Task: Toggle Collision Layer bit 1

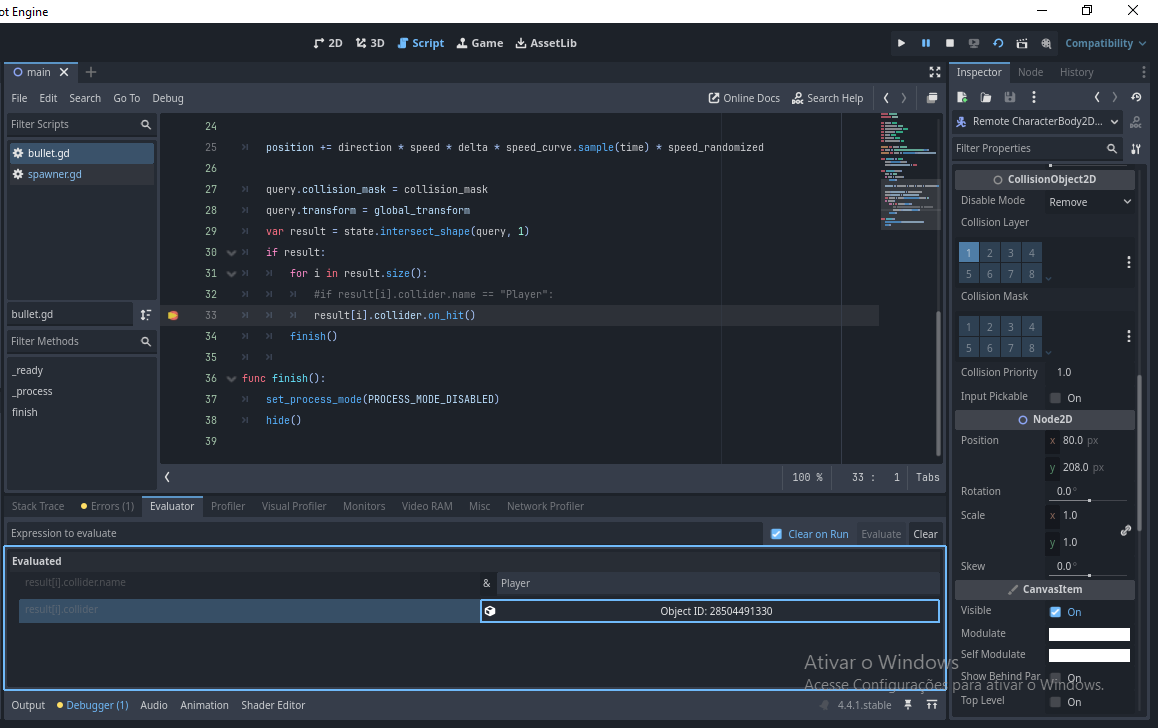Action: (x=968, y=253)
